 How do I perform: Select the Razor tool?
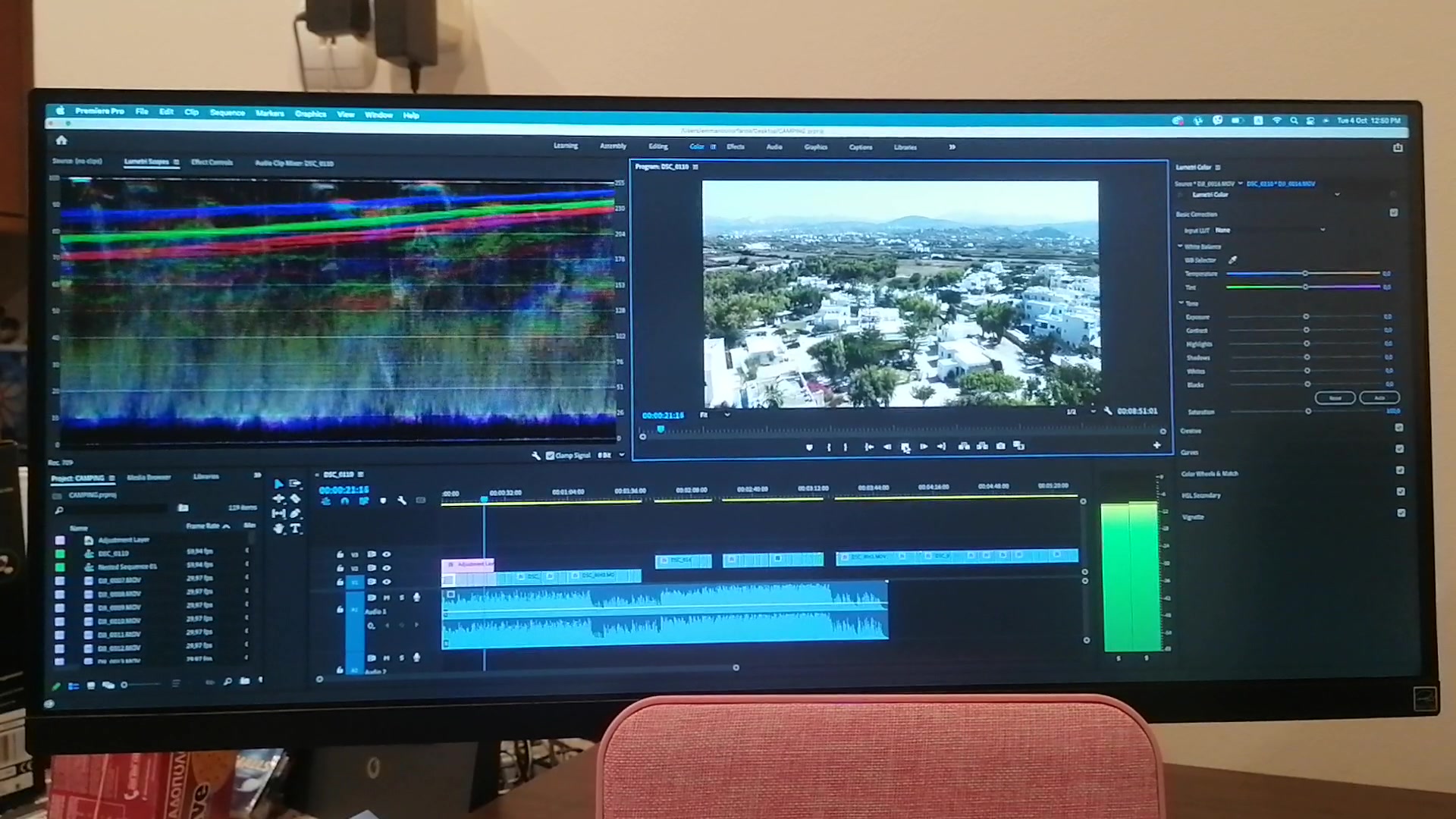click(295, 498)
